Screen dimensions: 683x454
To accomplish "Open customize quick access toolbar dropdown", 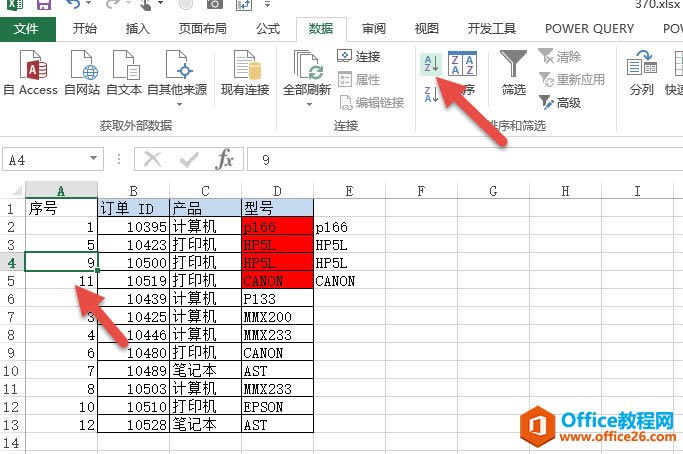I will tap(267, 4).
